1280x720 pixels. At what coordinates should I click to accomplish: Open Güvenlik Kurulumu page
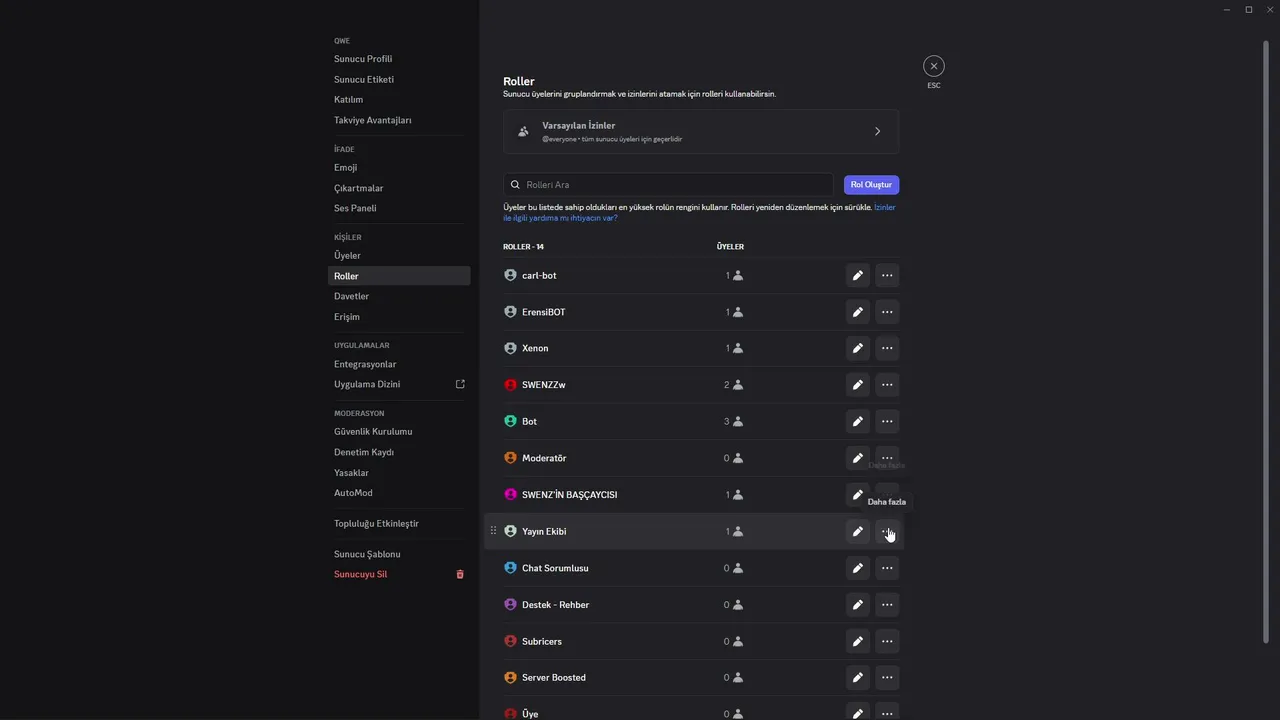tap(399, 432)
